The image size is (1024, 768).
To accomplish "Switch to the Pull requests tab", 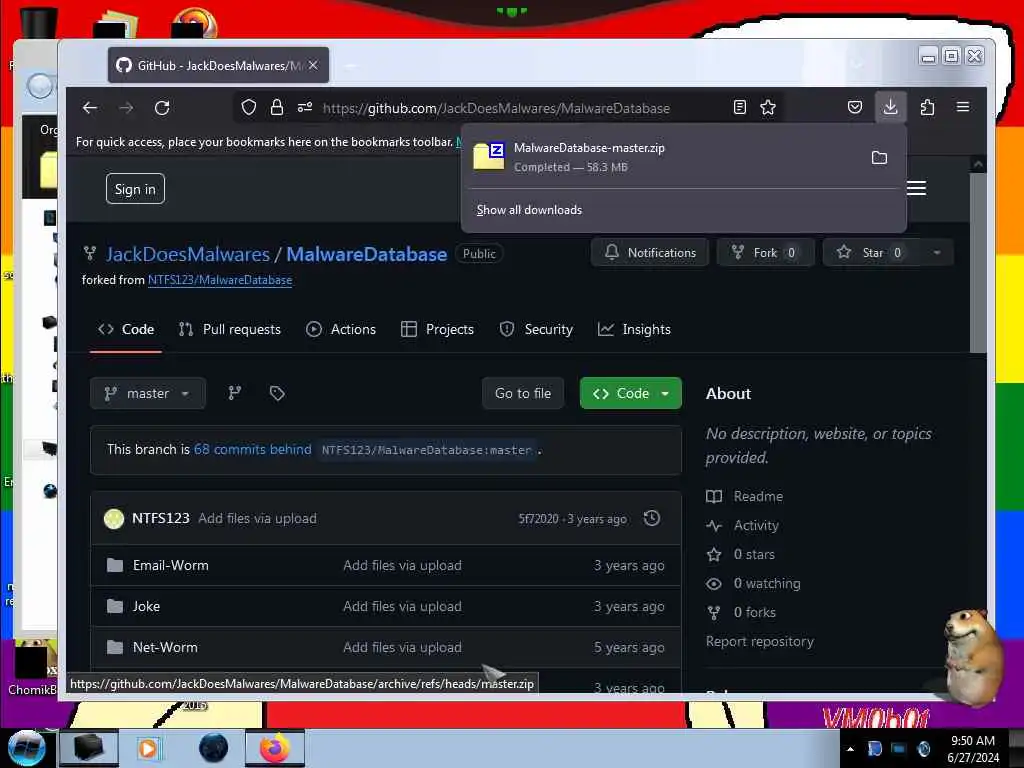I will 230,329.
